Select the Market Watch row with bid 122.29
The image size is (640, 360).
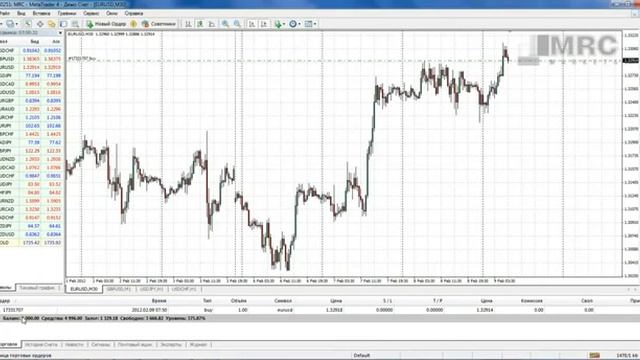pyautogui.click(x=31, y=151)
